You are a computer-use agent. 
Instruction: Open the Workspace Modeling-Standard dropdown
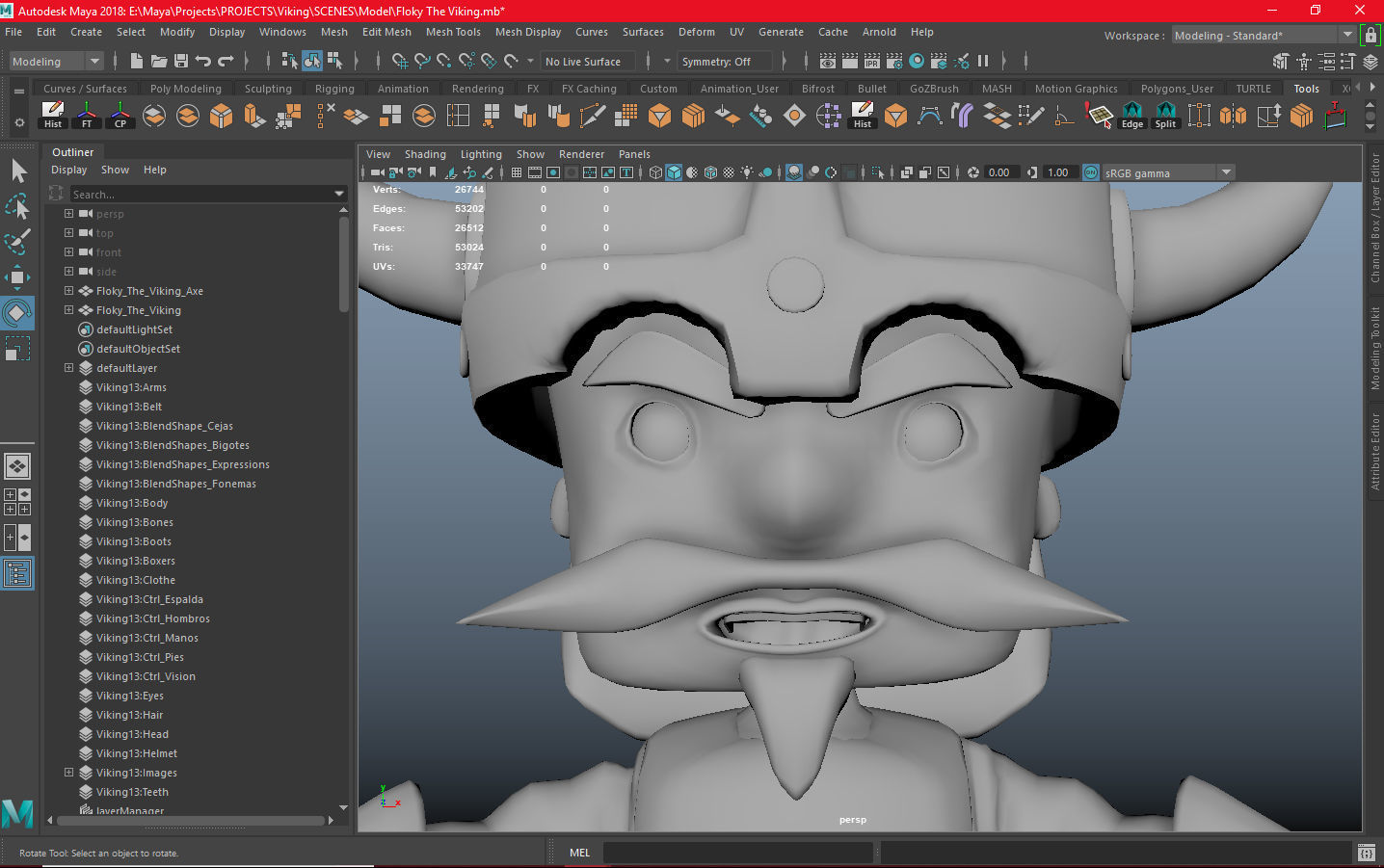pyautogui.click(x=1264, y=35)
